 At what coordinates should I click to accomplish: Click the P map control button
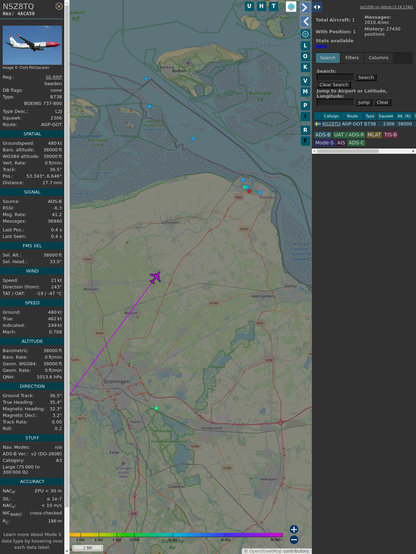[x=305, y=105]
